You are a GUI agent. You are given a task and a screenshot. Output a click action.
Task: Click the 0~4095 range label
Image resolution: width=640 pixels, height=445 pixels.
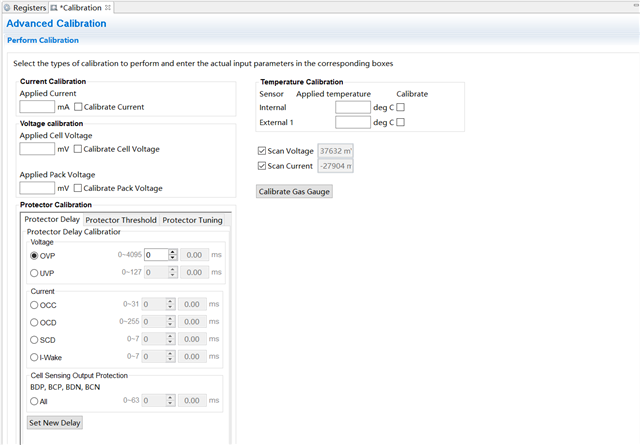click(130, 255)
